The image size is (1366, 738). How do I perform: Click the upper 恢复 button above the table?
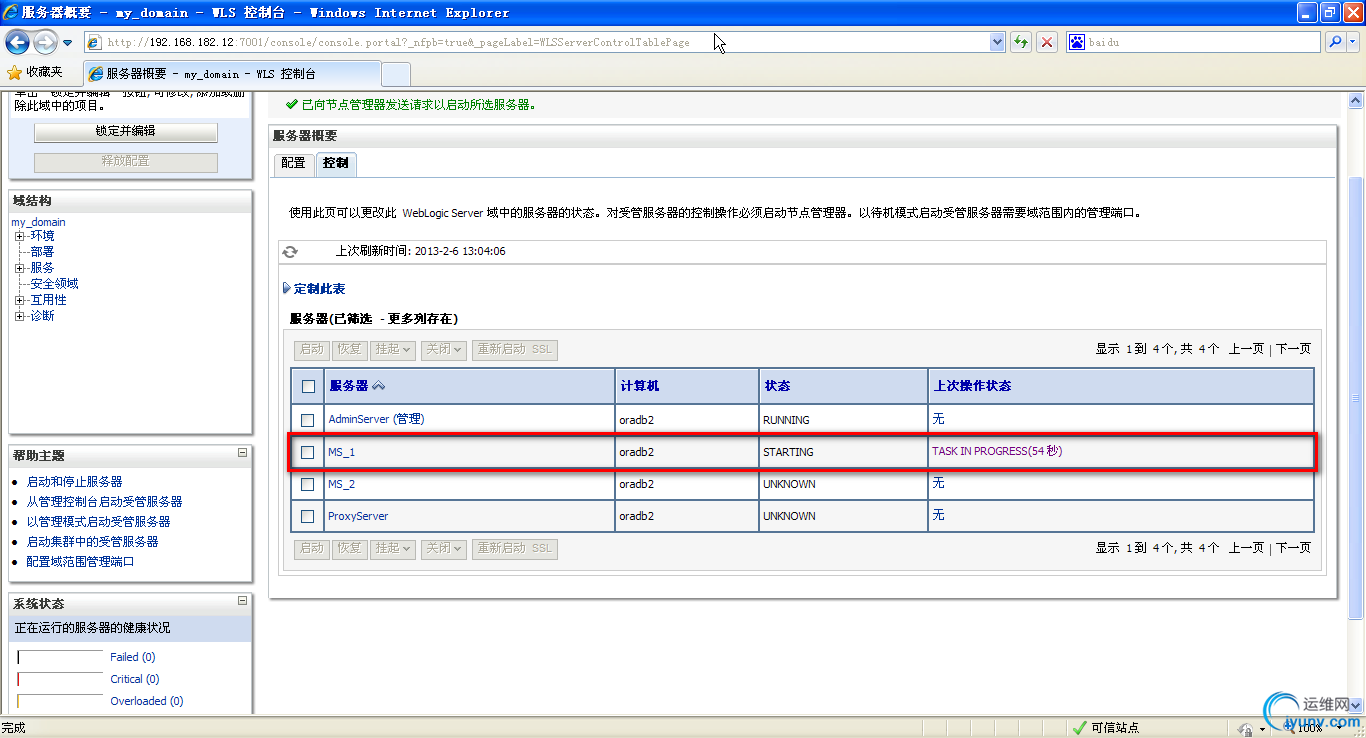(x=349, y=350)
